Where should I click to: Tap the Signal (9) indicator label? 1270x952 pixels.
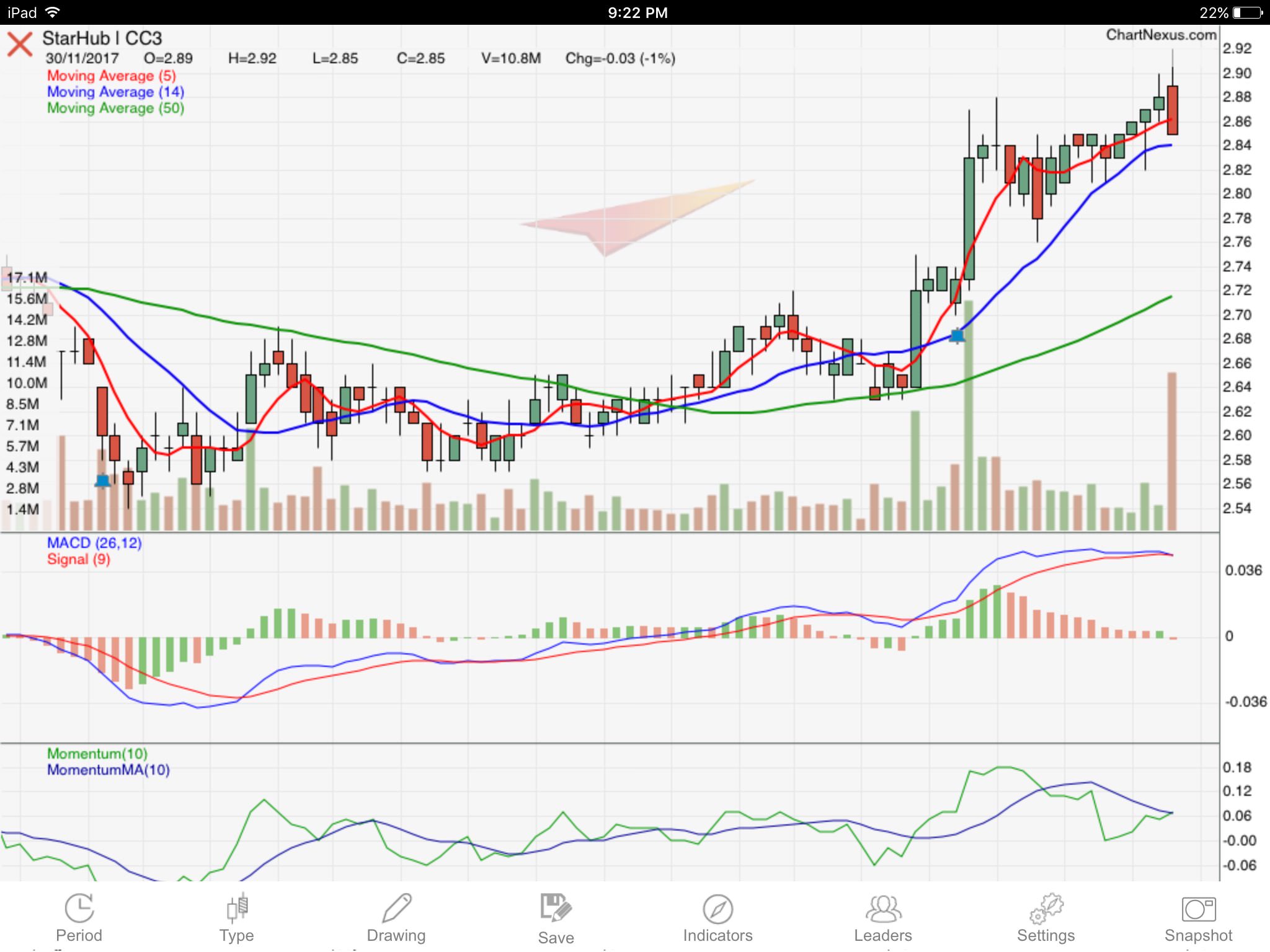tap(79, 559)
